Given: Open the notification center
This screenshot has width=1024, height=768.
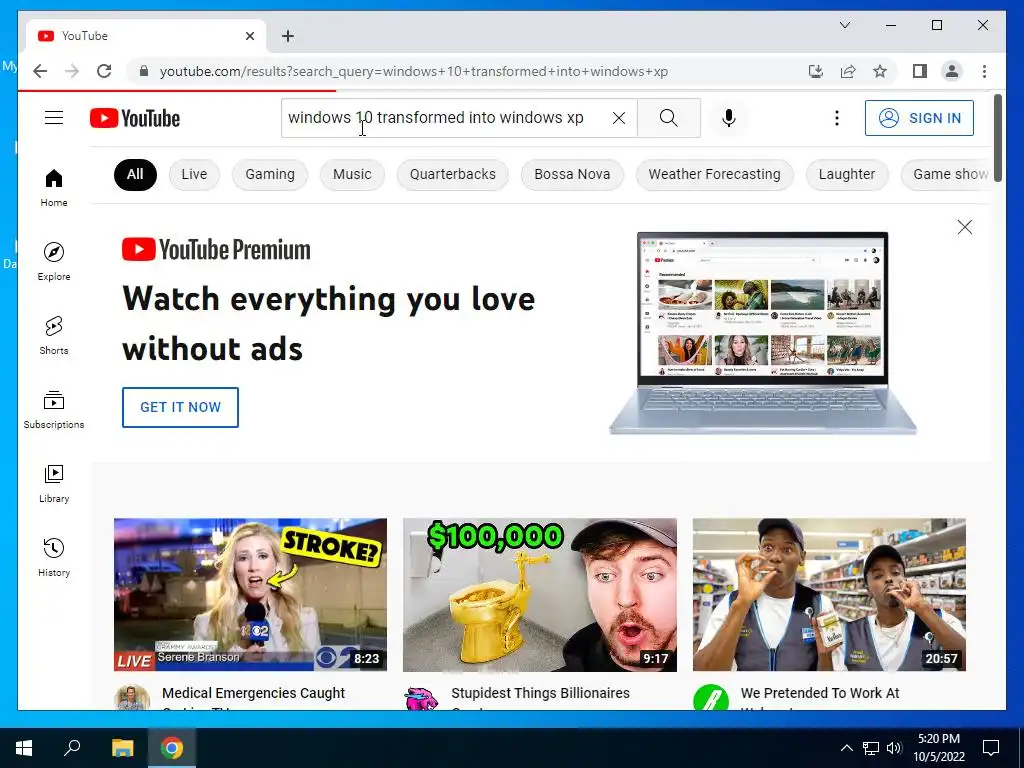Looking at the screenshot, I should click(x=991, y=748).
